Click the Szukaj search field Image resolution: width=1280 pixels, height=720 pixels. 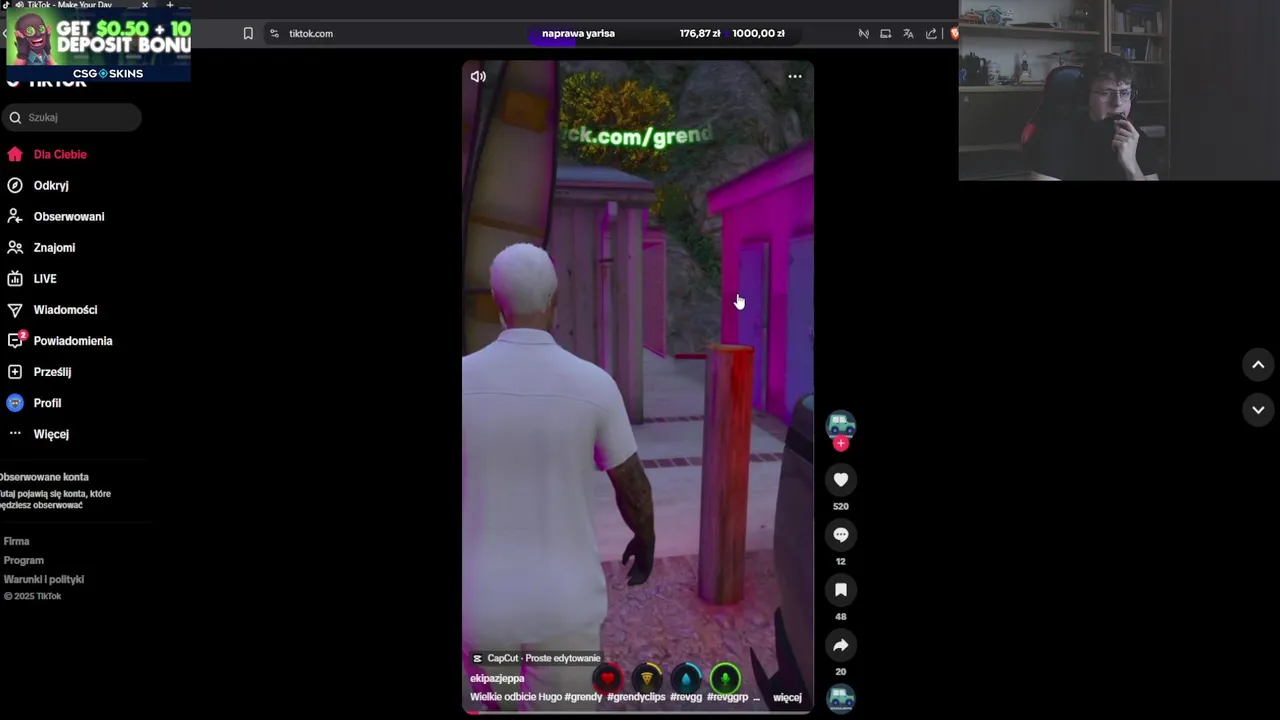[x=72, y=117]
